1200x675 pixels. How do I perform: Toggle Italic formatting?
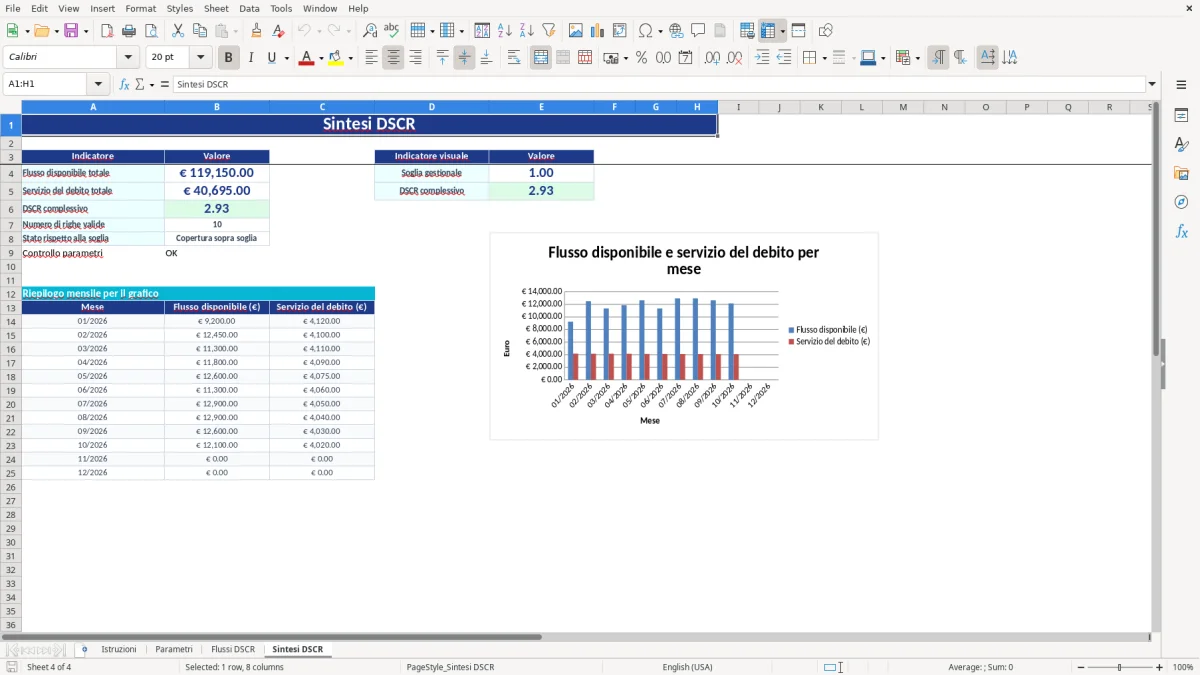click(x=251, y=58)
